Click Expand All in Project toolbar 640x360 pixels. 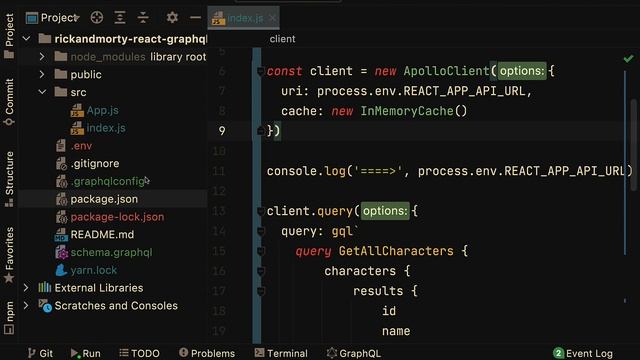(x=120, y=18)
